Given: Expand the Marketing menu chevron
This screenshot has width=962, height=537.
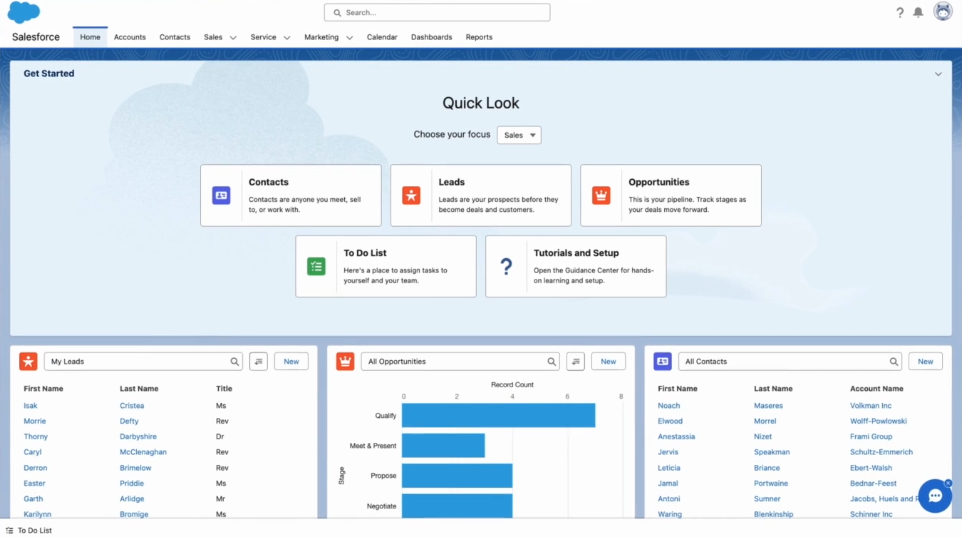Looking at the screenshot, I should click(x=349, y=38).
